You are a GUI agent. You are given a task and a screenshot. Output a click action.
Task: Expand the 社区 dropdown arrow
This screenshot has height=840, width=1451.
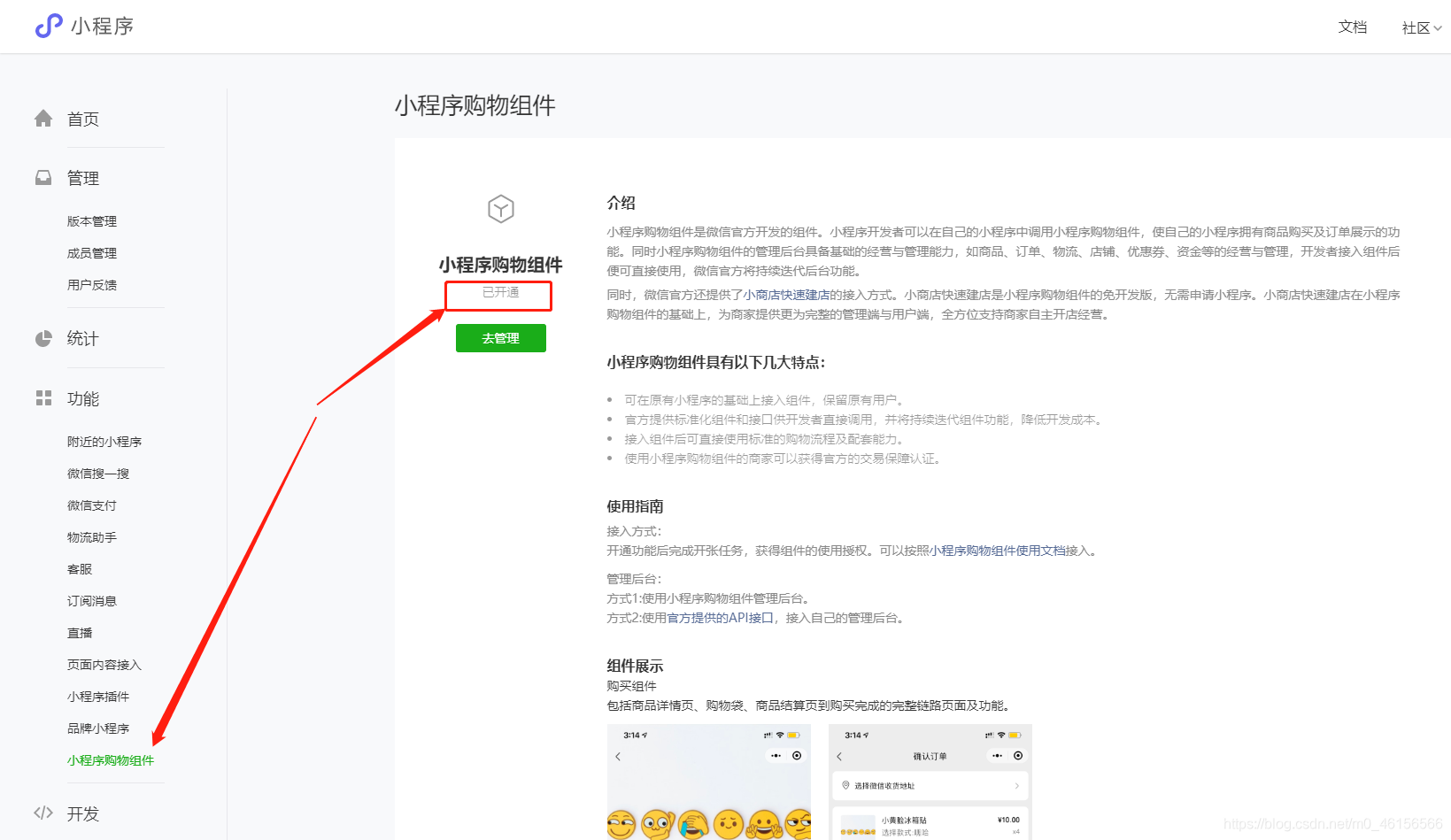(1438, 28)
